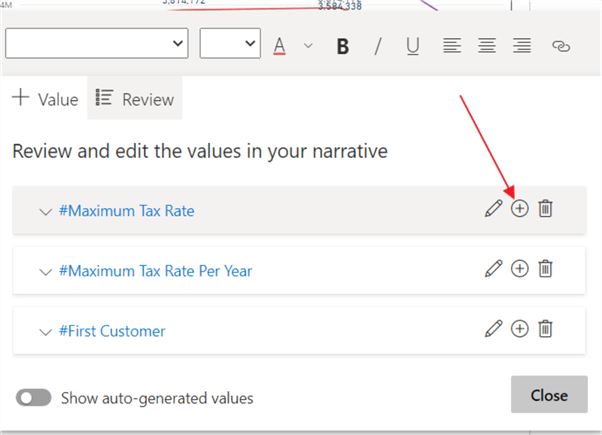
Task: Align text right
Action: click(x=521, y=46)
